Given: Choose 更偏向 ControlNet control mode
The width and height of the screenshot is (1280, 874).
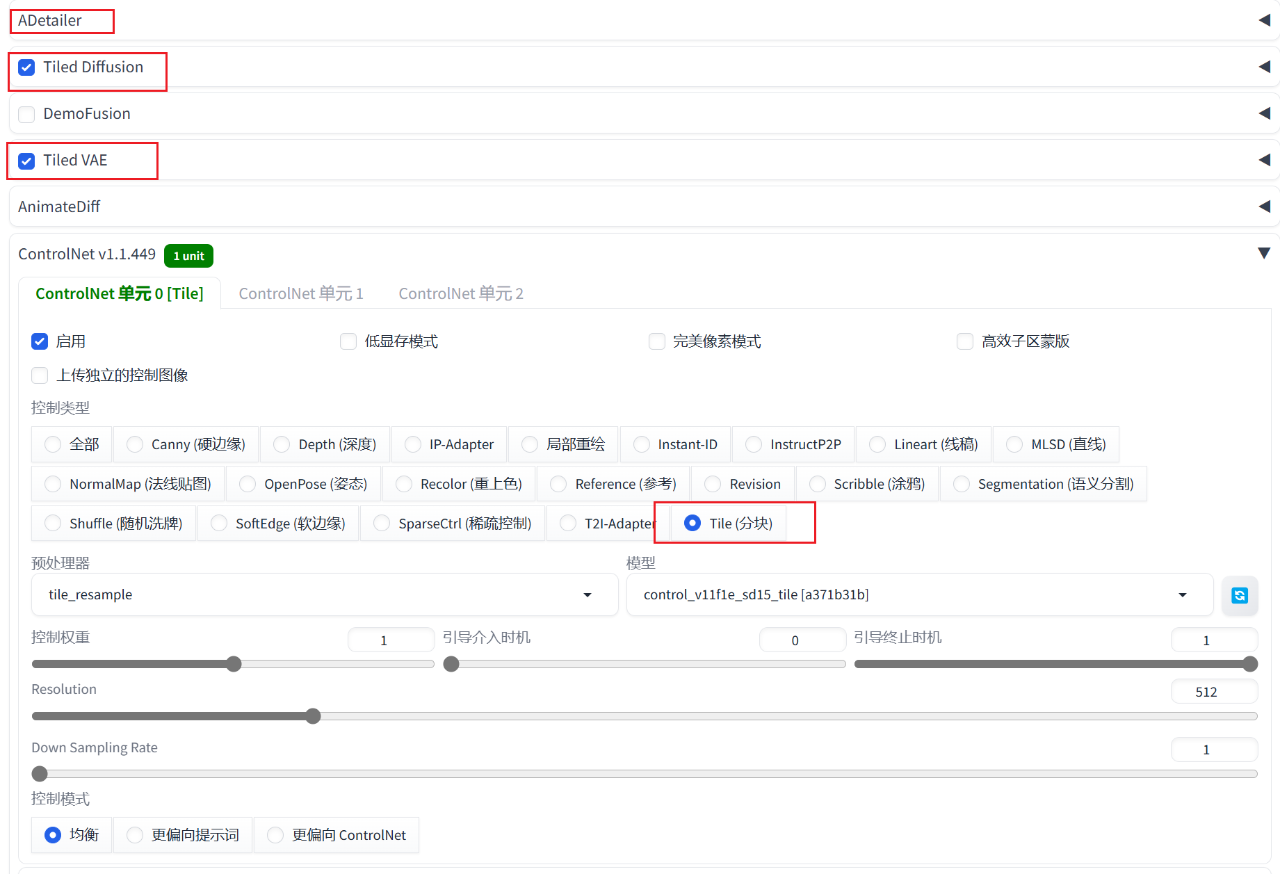Looking at the screenshot, I should tap(336, 835).
